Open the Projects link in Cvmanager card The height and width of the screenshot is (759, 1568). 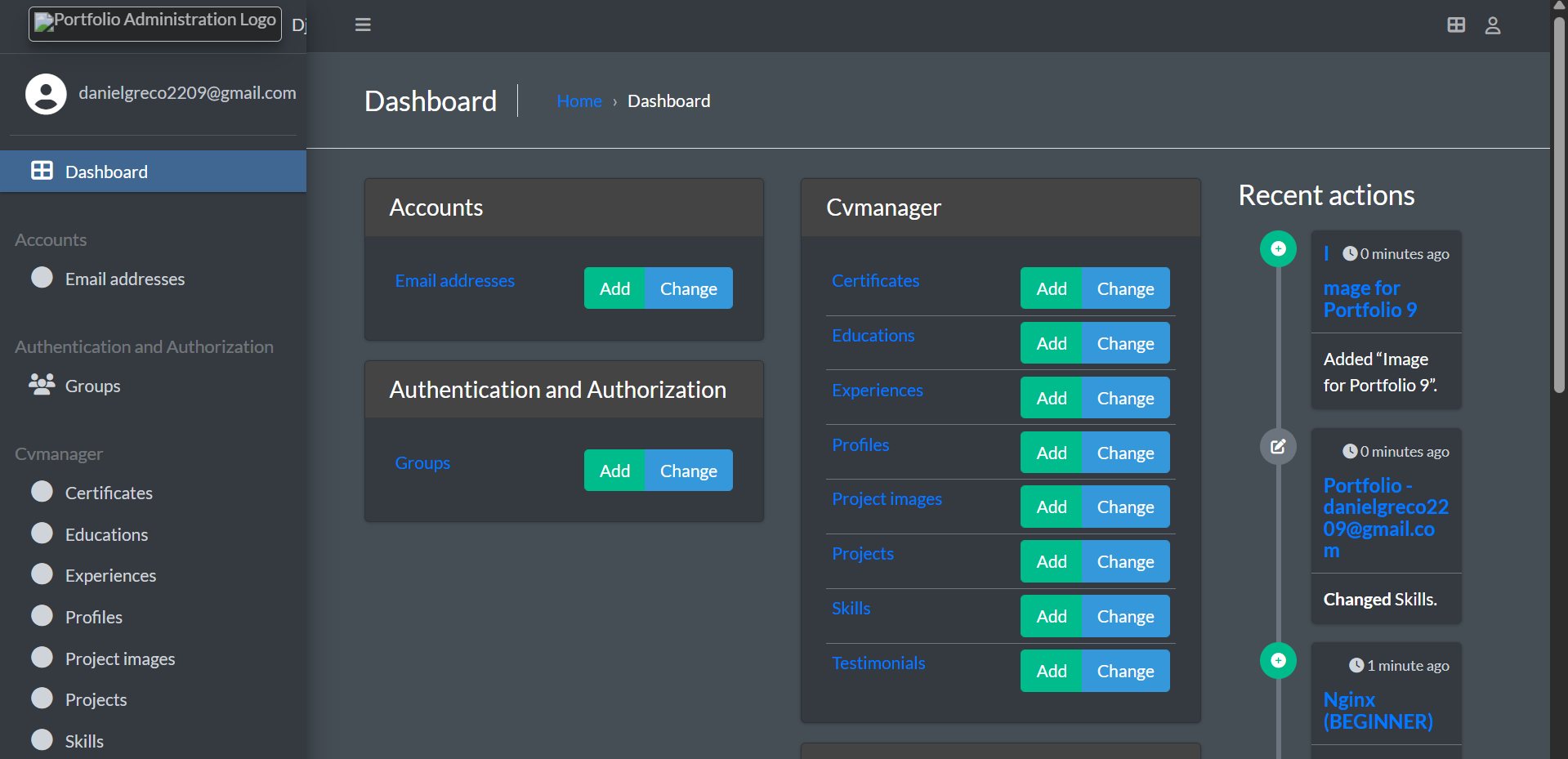tap(862, 553)
